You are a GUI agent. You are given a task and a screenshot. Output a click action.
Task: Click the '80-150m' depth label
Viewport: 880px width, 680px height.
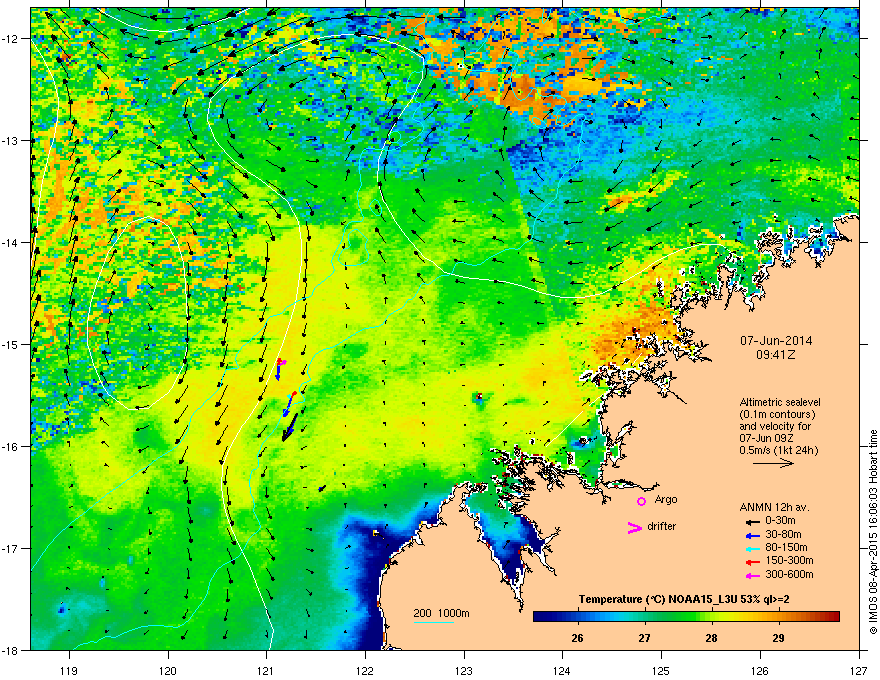coord(786,547)
